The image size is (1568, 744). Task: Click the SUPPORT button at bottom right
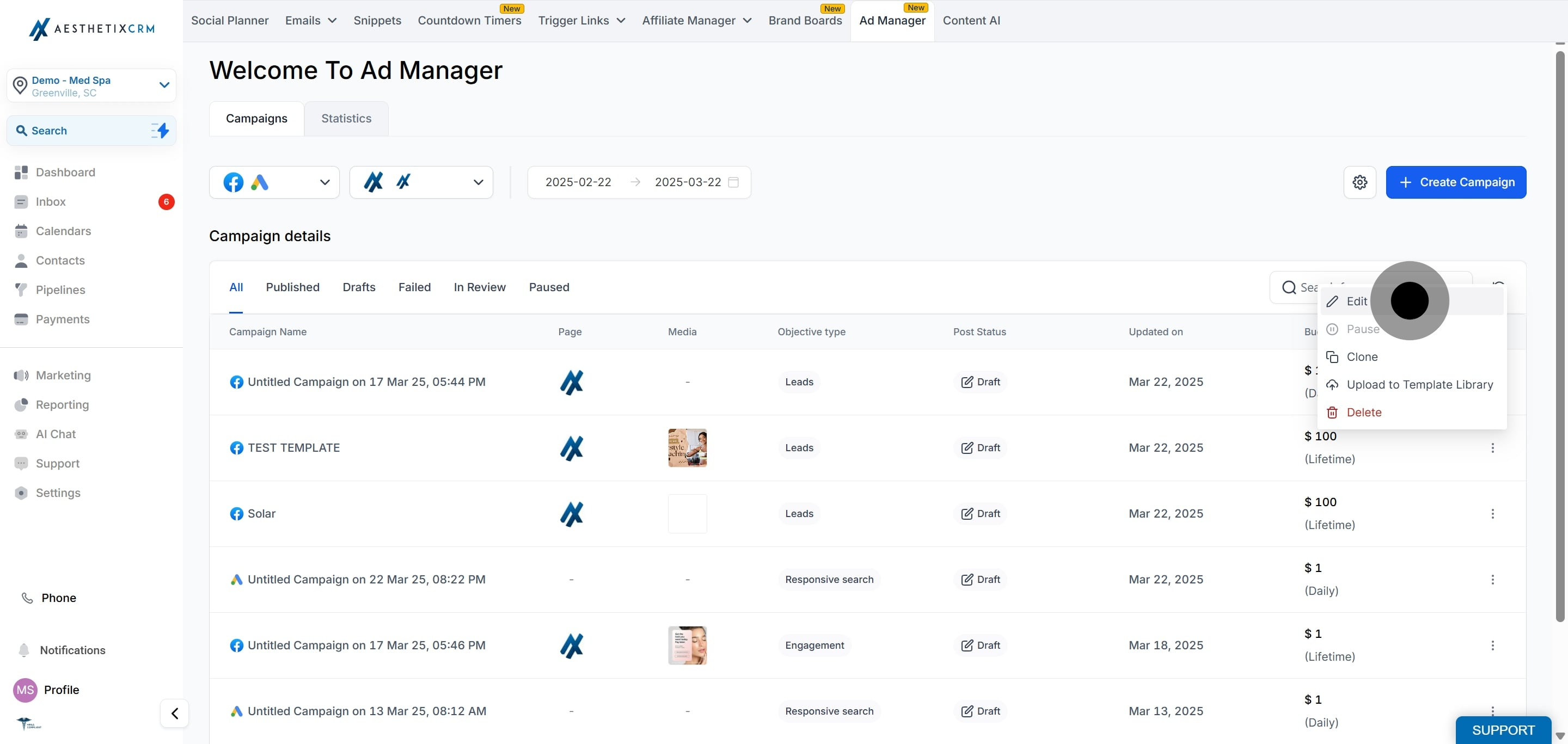click(x=1503, y=729)
